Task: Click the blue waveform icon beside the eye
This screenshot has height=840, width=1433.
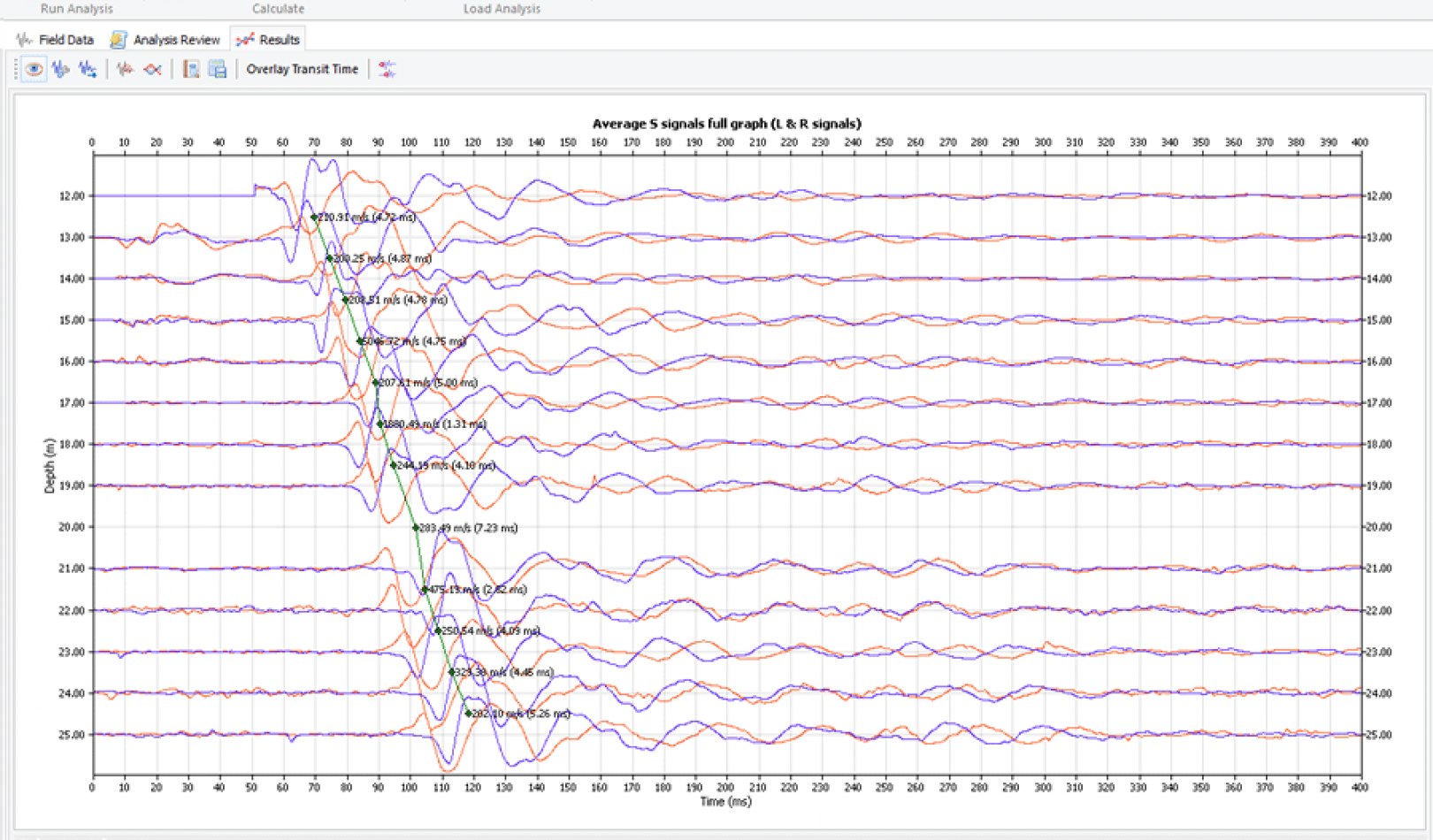Action: pyautogui.click(x=60, y=69)
